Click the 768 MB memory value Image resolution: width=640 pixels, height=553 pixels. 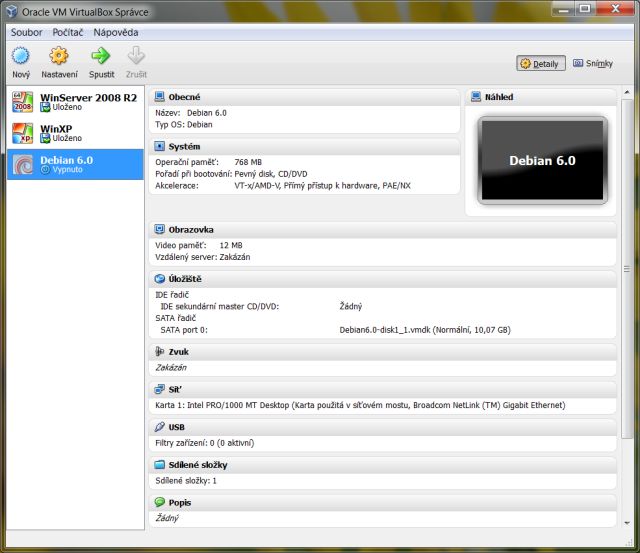tap(248, 162)
